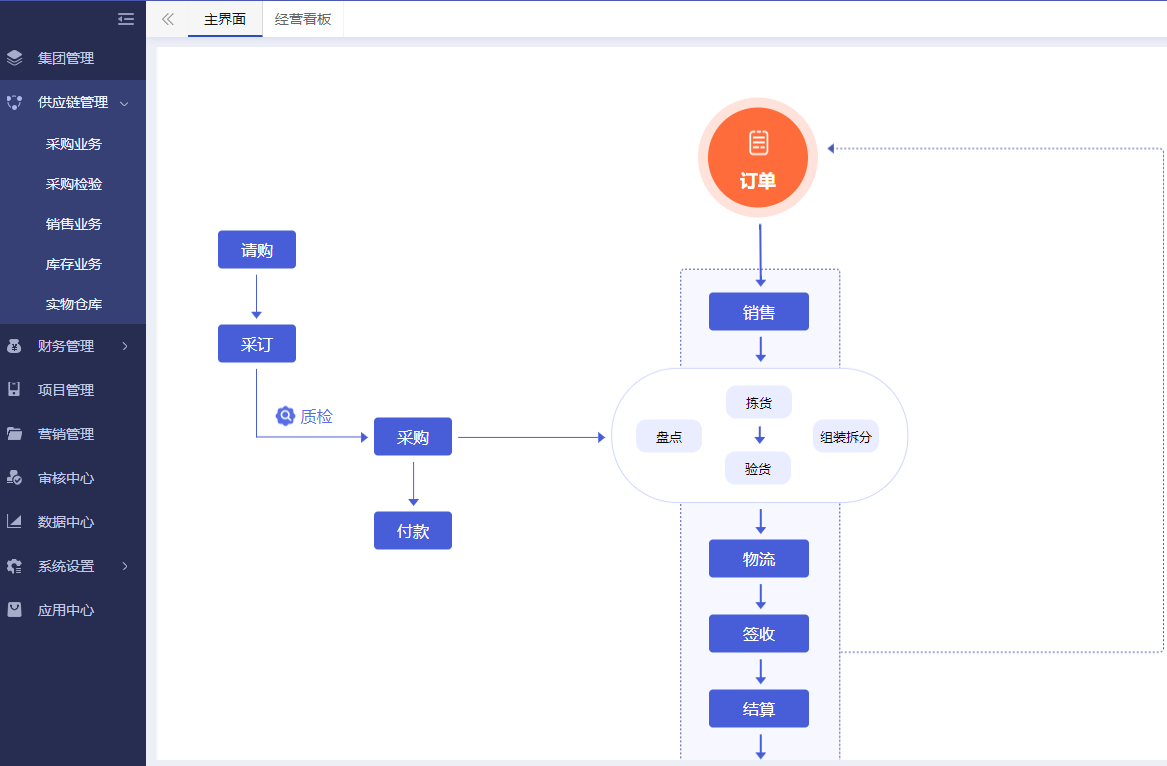Click the 质检 magnifier badge icon

[285, 415]
